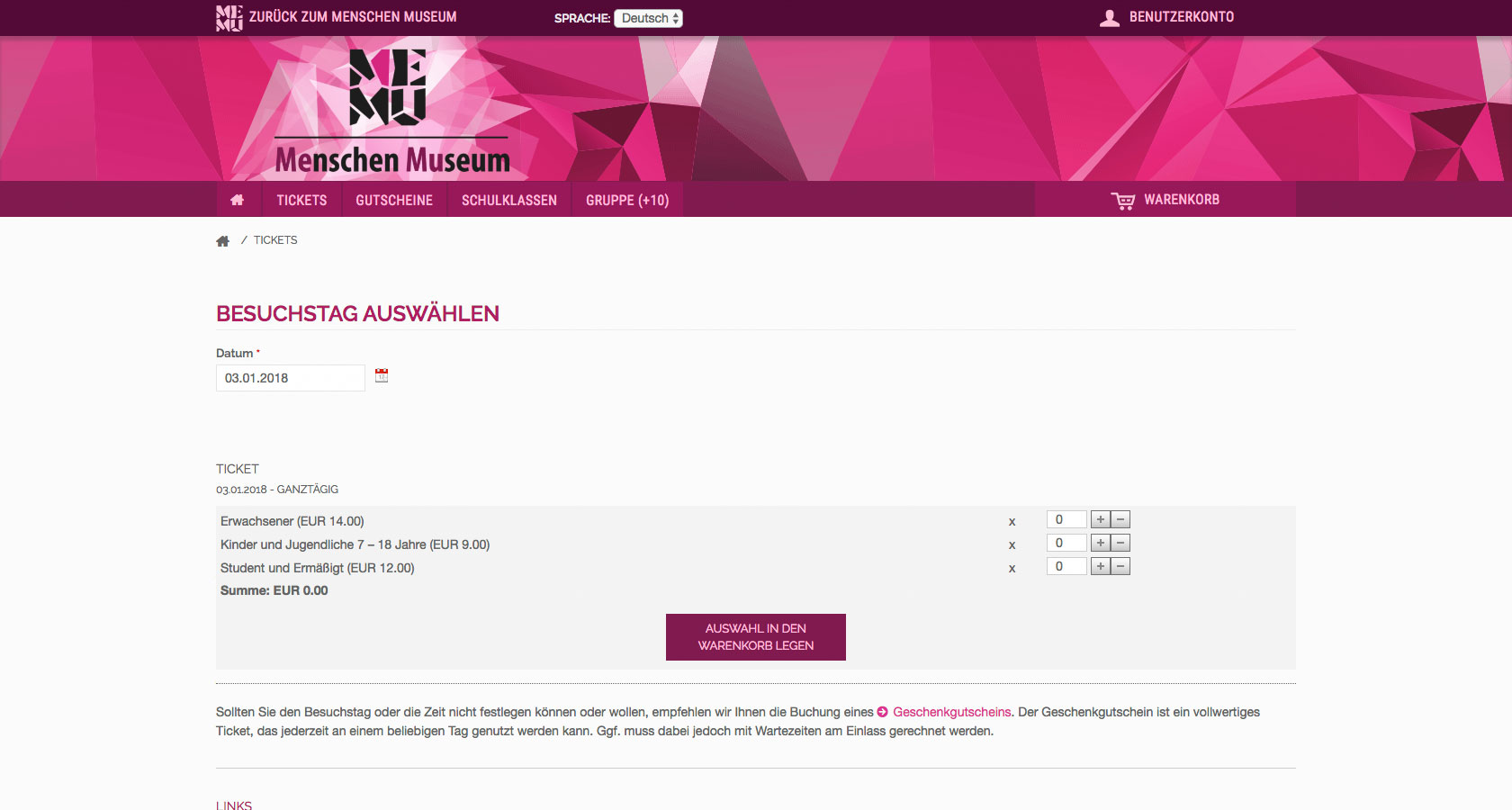Remove one Kinder und Jugendliche ticket
The height and width of the screenshot is (810, 1512).
coord(1120,543)
